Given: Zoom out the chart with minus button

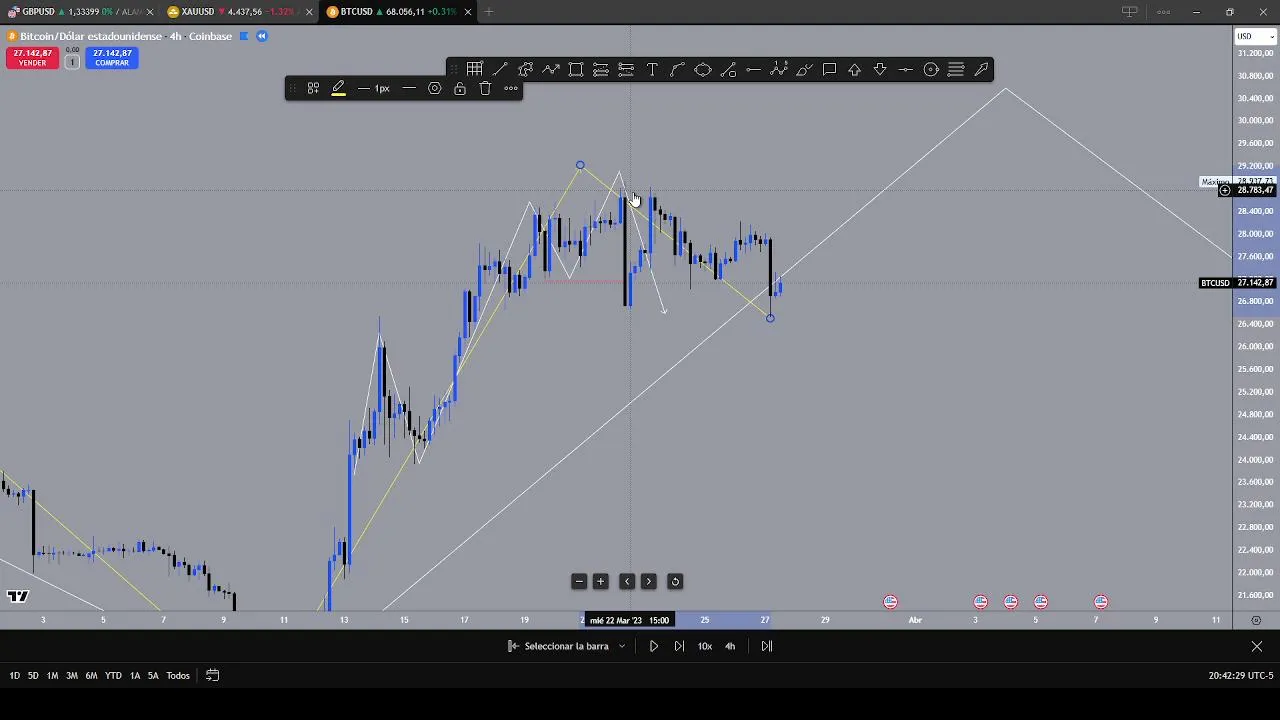Looking at the screenshot, I should click(x=579, y=581).
